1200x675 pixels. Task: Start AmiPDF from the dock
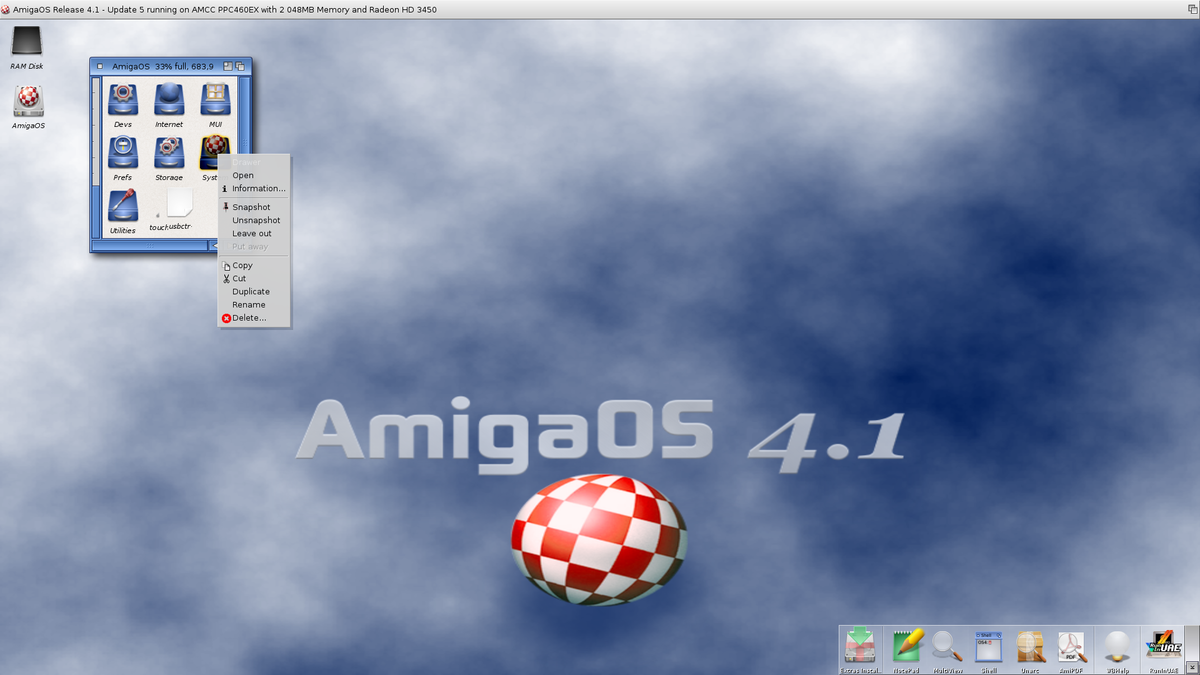coord(1072,646)
